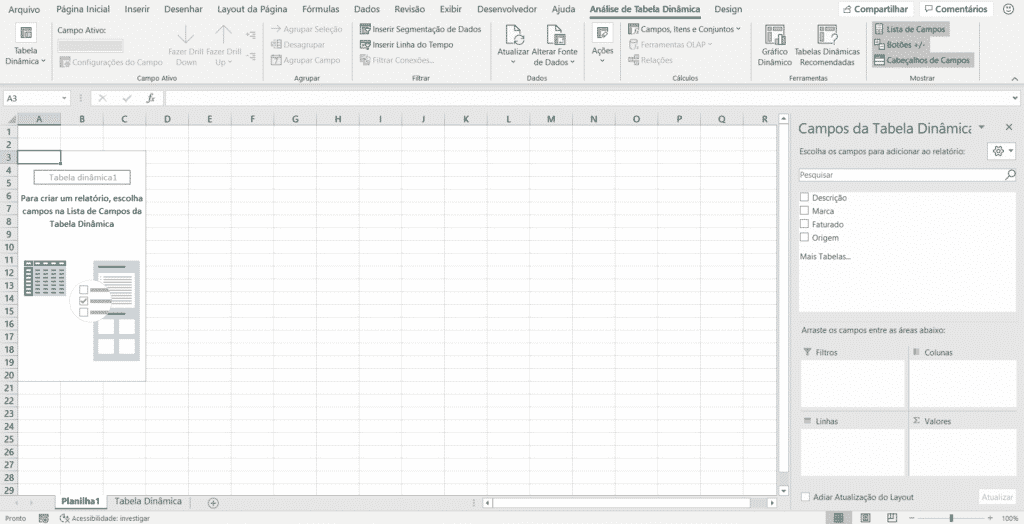This screenshot has height=524, width=1024.
Task: Click the feedback smiley icon
Action: coord(1009,9)
